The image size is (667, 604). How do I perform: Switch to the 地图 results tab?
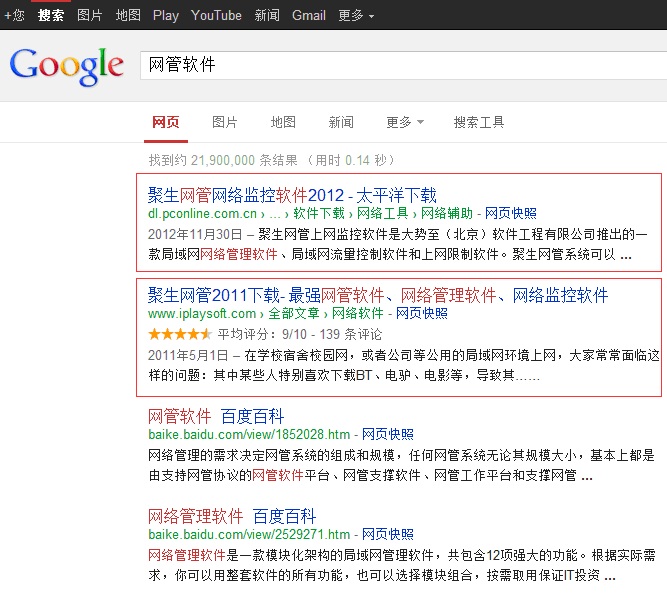283,123
